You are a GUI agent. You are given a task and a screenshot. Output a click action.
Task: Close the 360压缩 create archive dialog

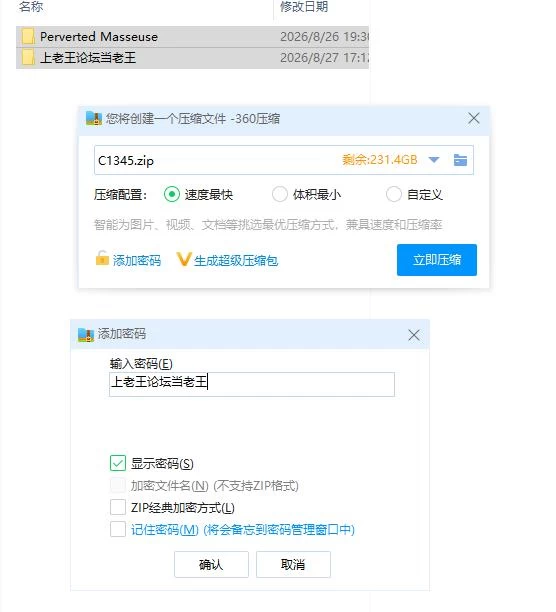click(474, 118)
